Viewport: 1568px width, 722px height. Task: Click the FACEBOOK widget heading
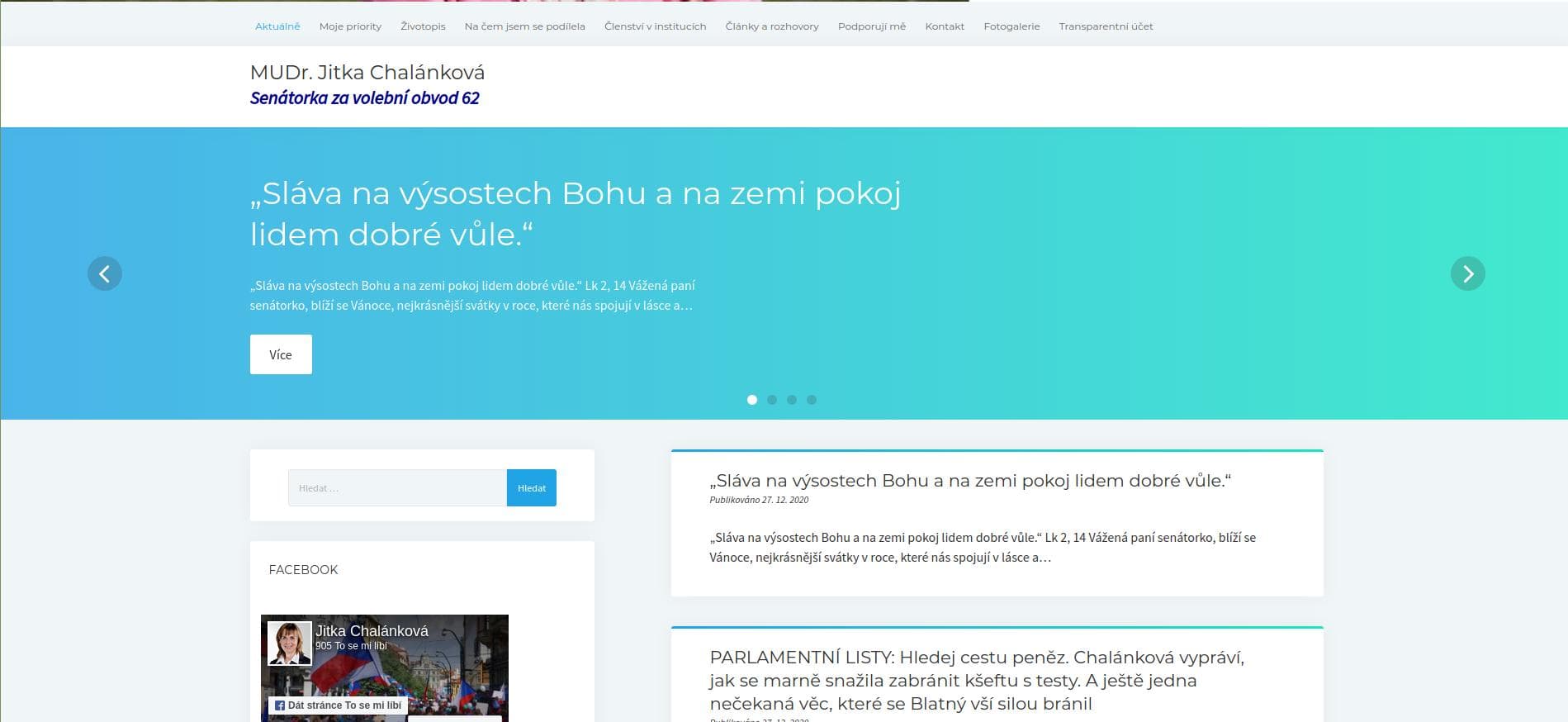pos(303,570)
